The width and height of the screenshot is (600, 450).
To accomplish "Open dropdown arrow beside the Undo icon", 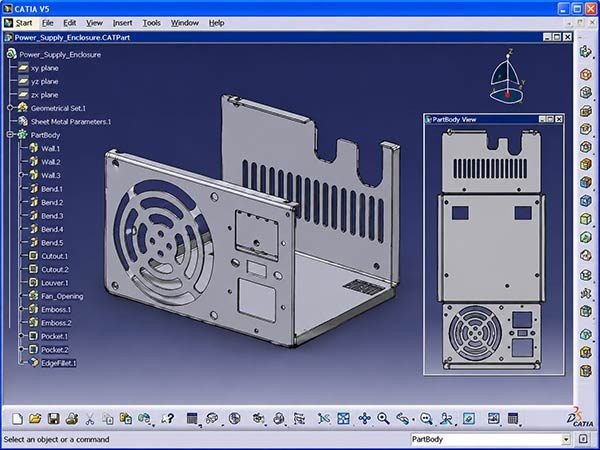I will pos(153,425).
